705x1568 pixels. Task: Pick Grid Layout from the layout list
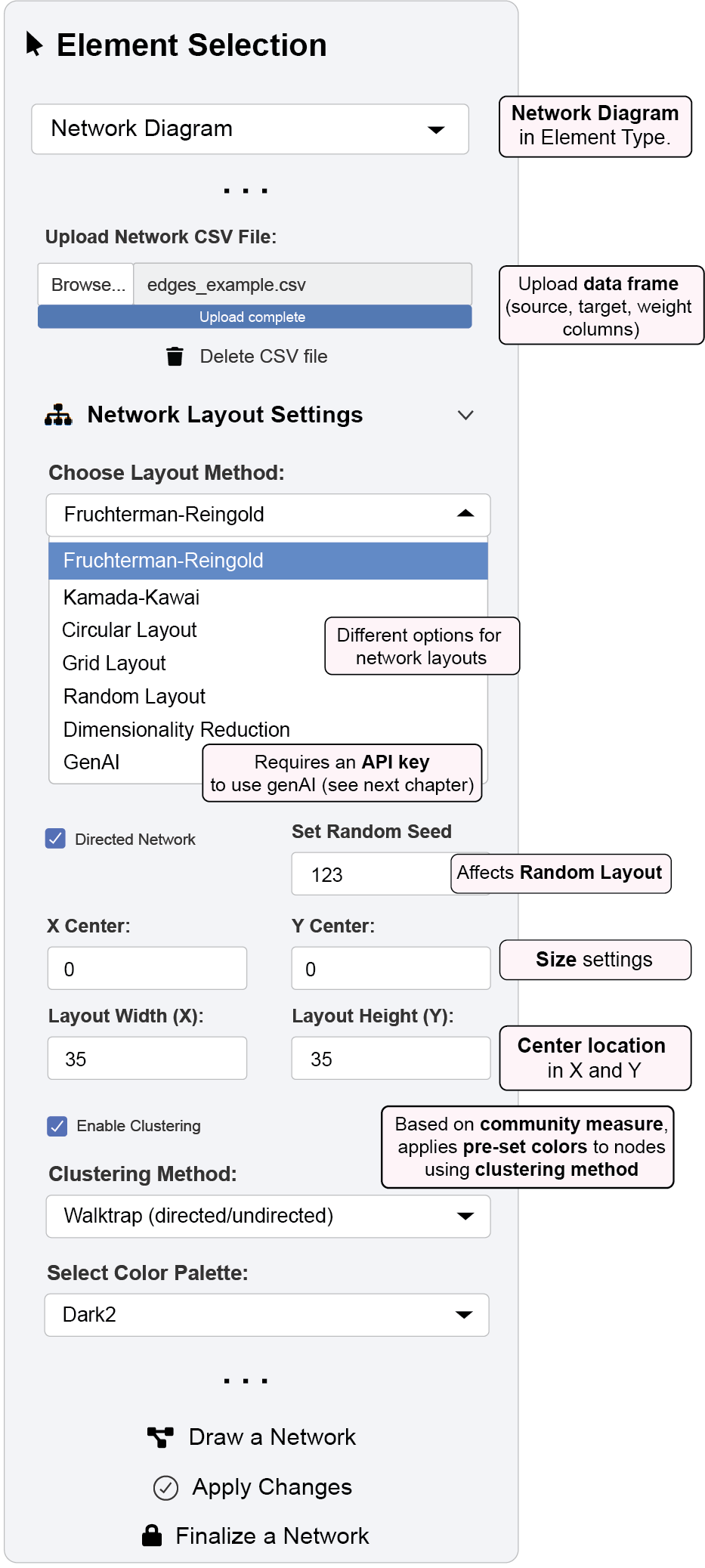coord(114,663)
